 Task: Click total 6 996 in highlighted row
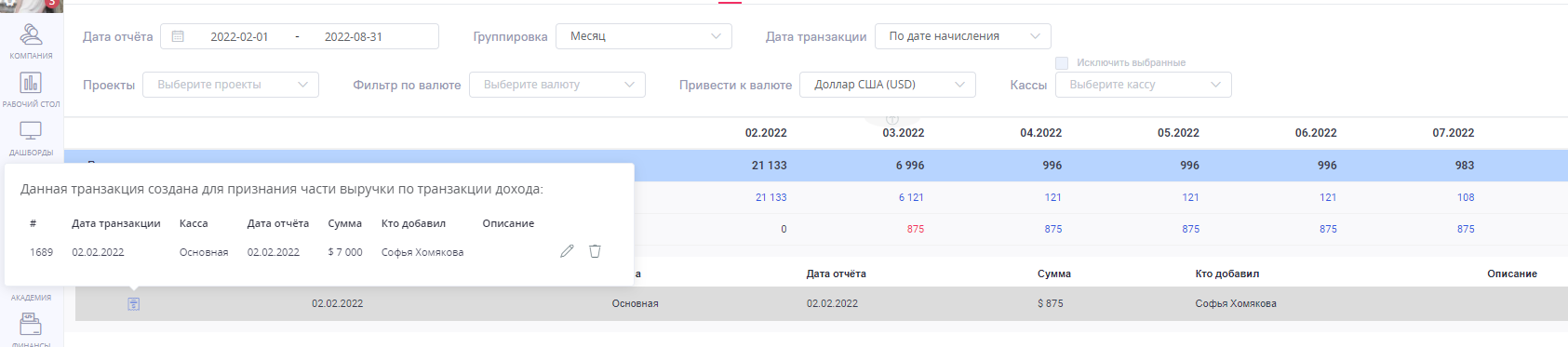click(910, 166)
